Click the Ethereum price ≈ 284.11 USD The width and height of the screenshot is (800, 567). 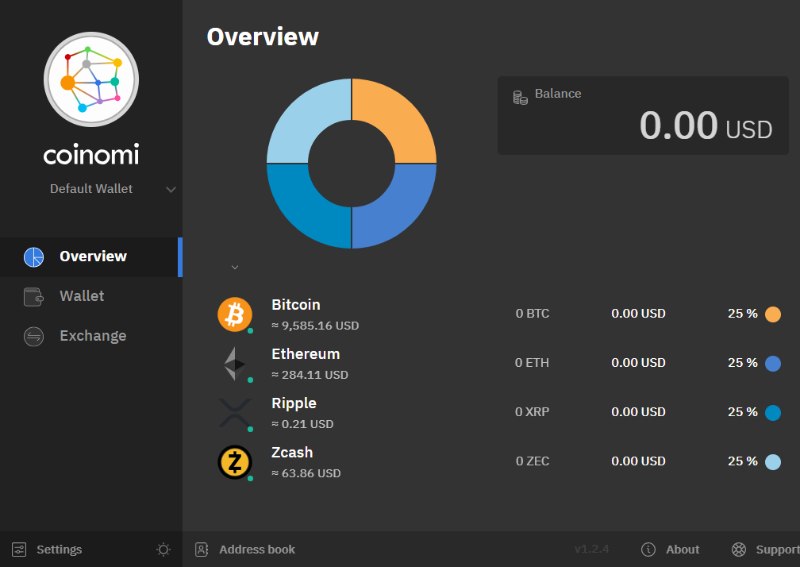click(x=310, y=375)
